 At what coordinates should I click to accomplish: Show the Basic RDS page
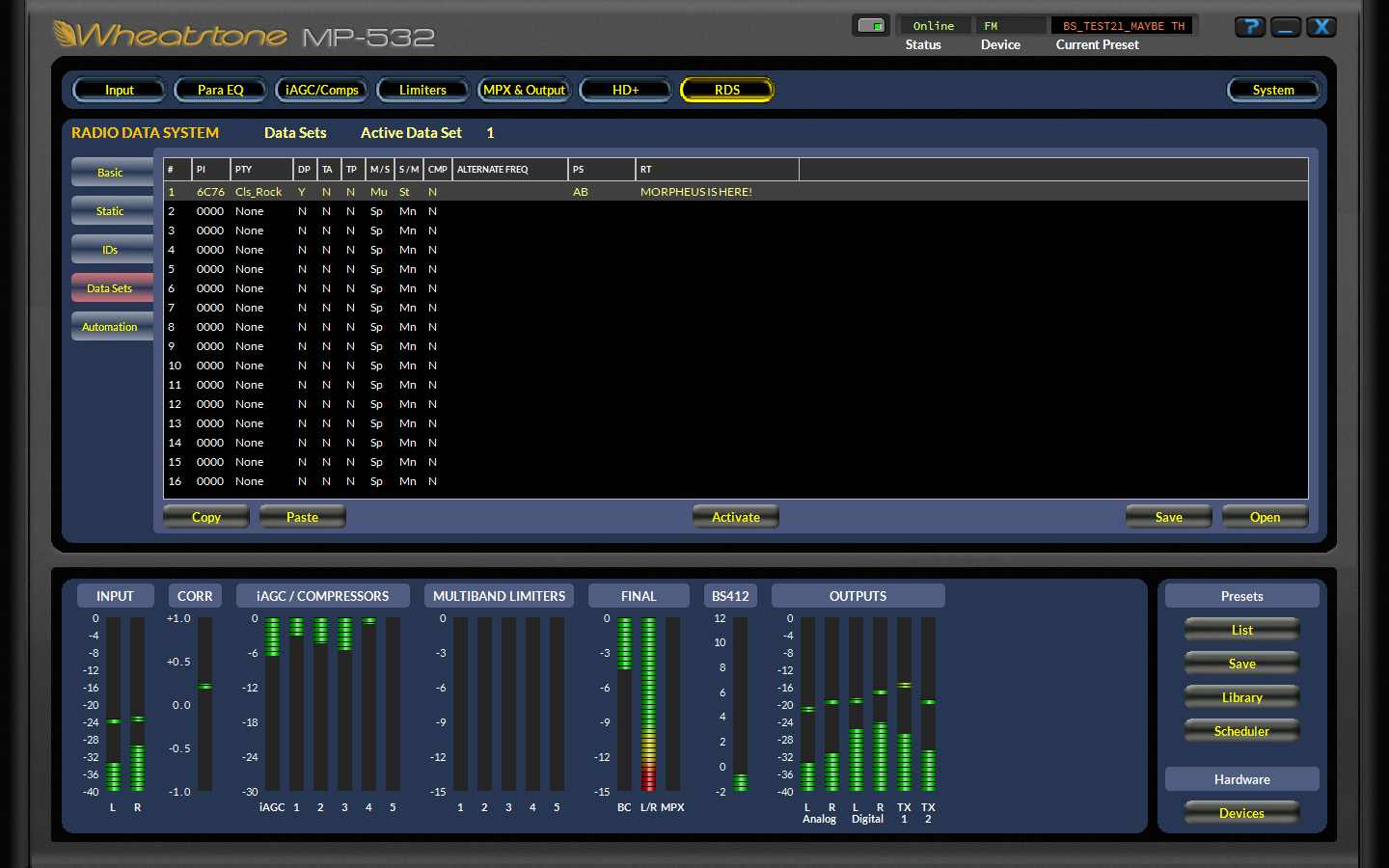(x=112, y=173)
